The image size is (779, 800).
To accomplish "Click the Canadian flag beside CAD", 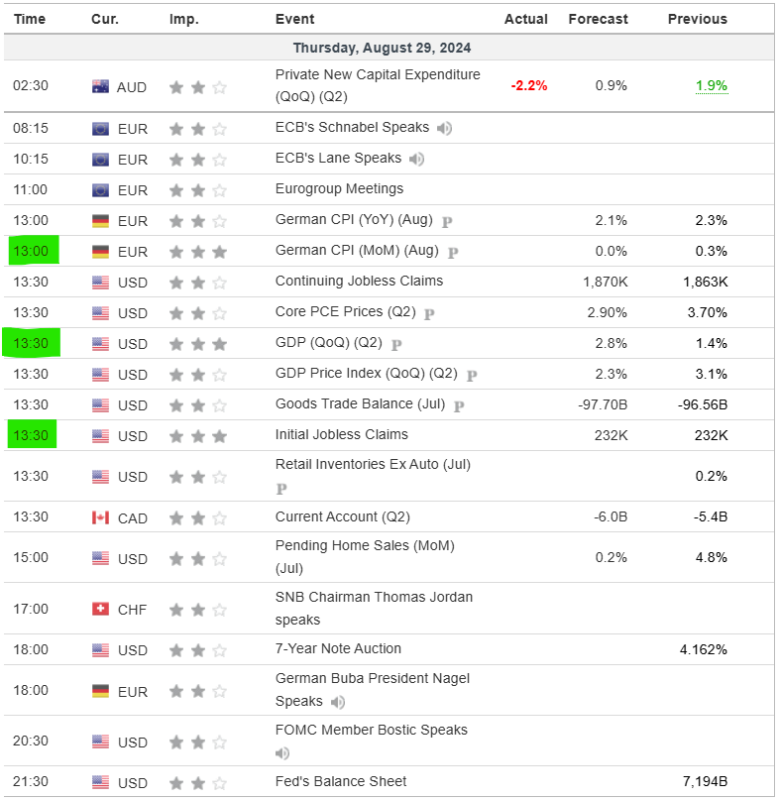I will point(100,517).
